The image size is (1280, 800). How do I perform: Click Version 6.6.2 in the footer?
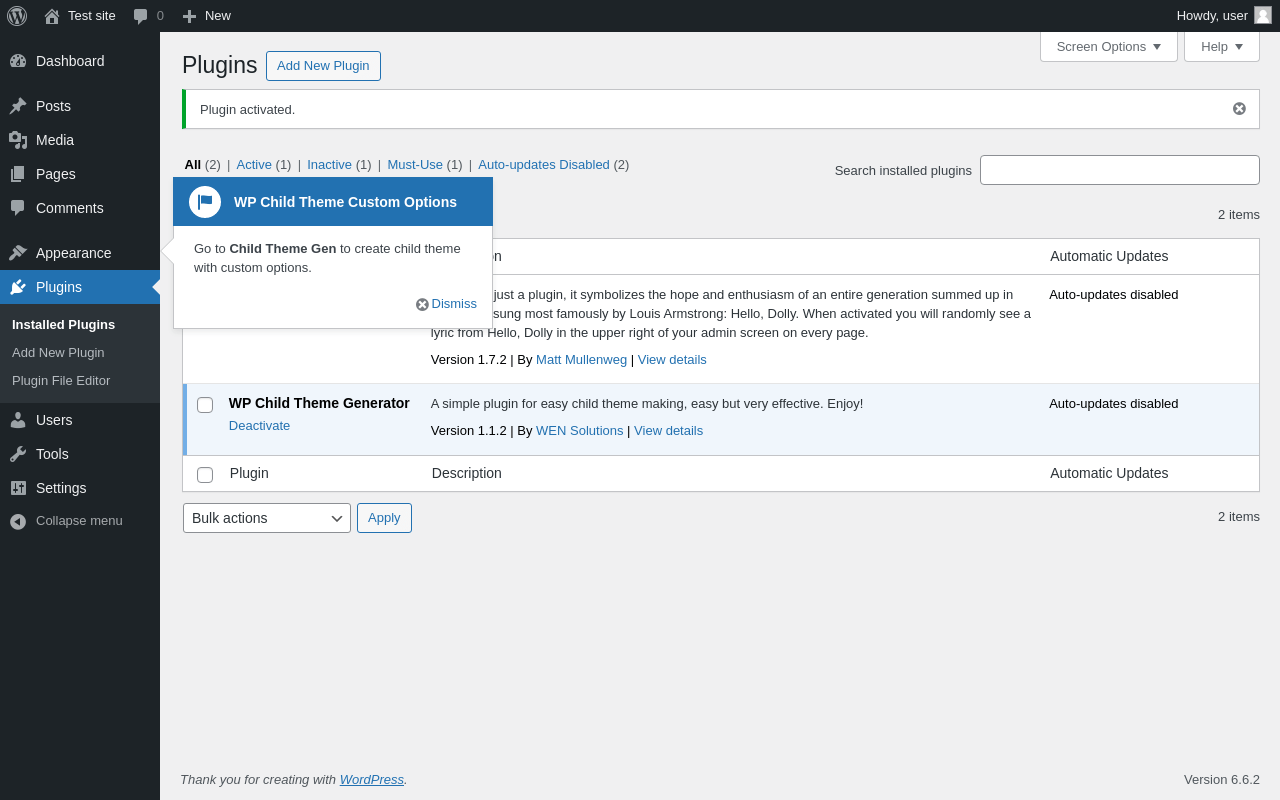[x=1222, y=779]
